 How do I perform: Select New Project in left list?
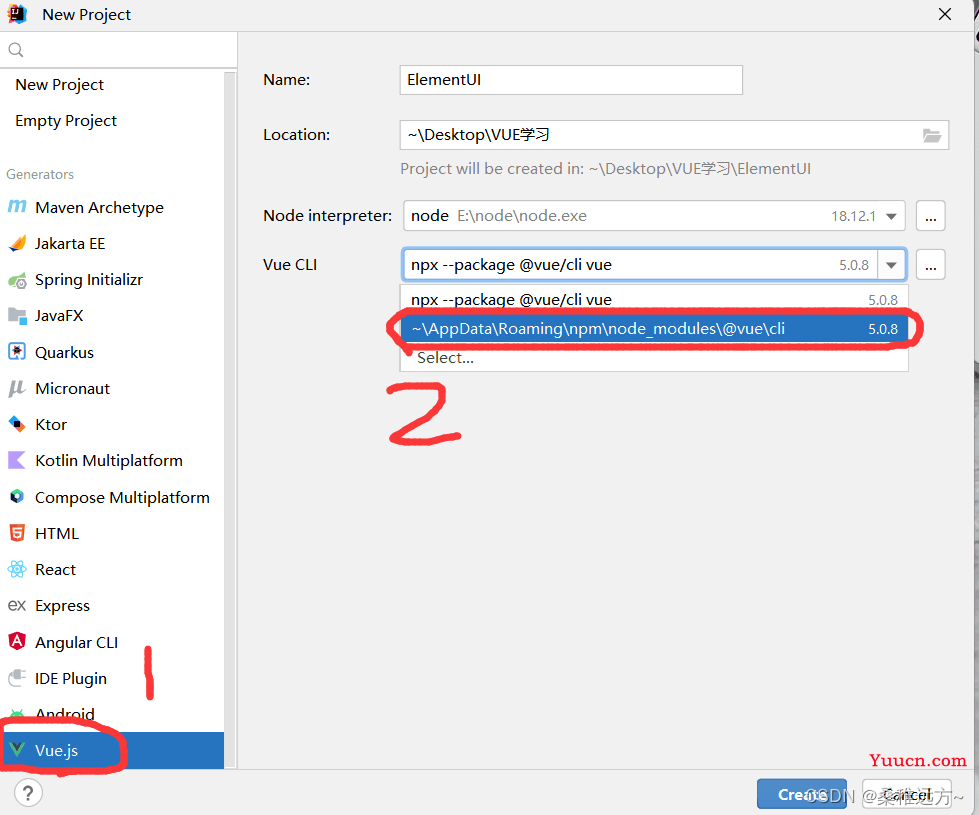point(112,84)
